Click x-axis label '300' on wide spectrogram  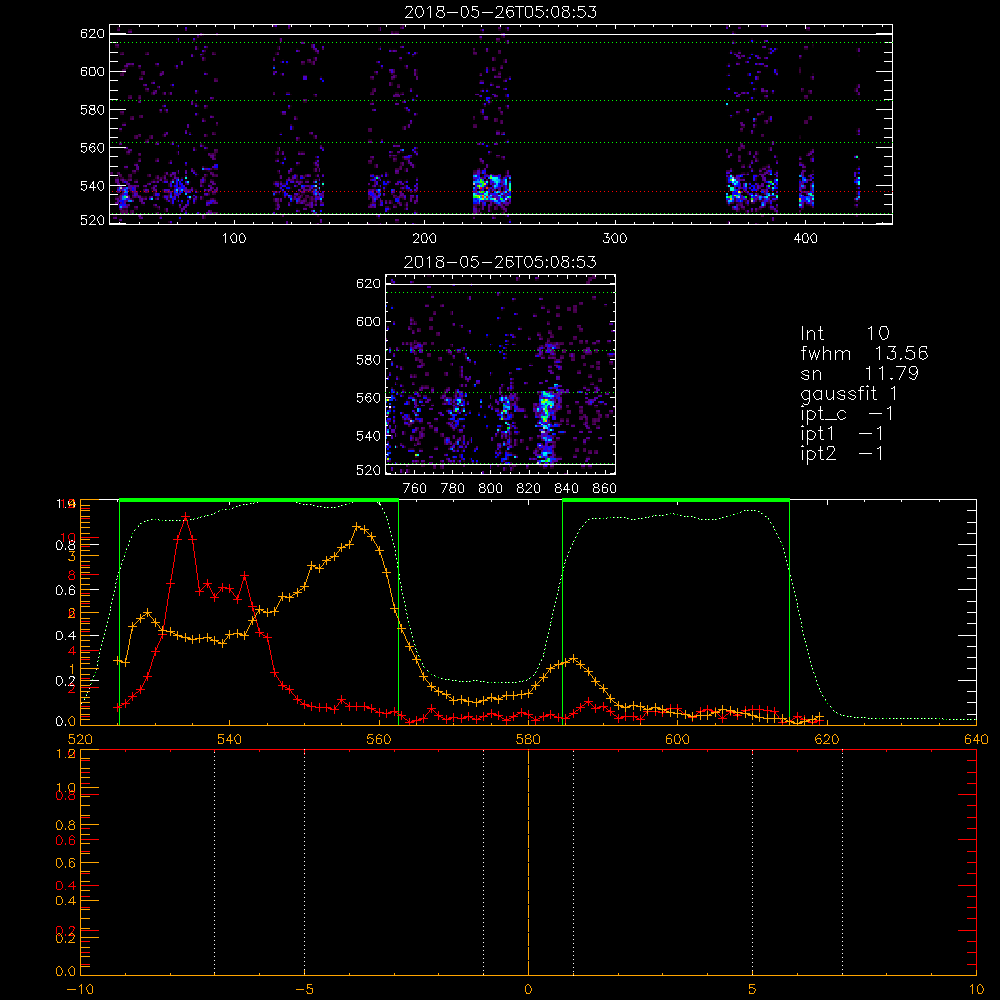[615, 239]
